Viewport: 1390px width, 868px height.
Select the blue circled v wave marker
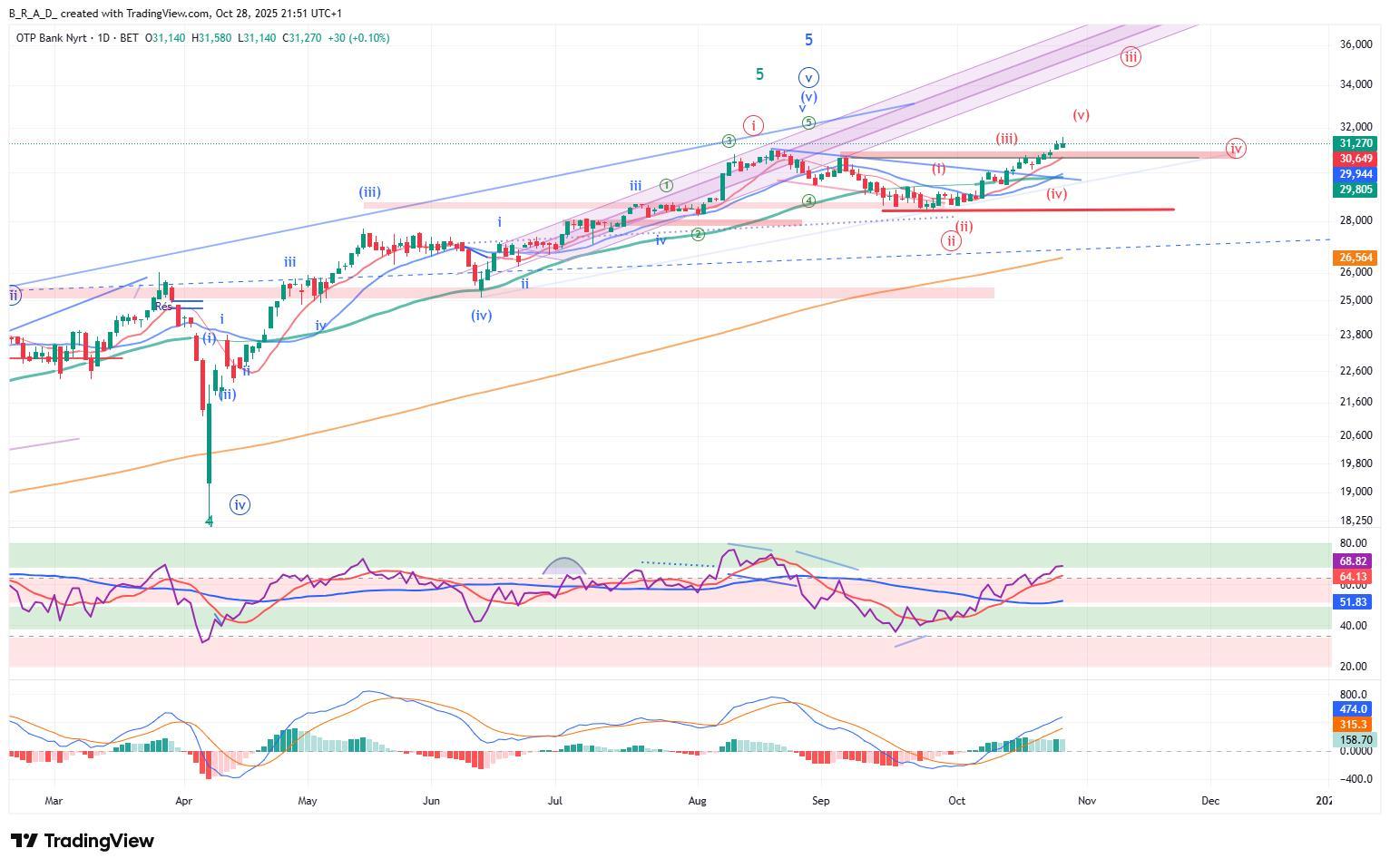[x=808, y=78]
